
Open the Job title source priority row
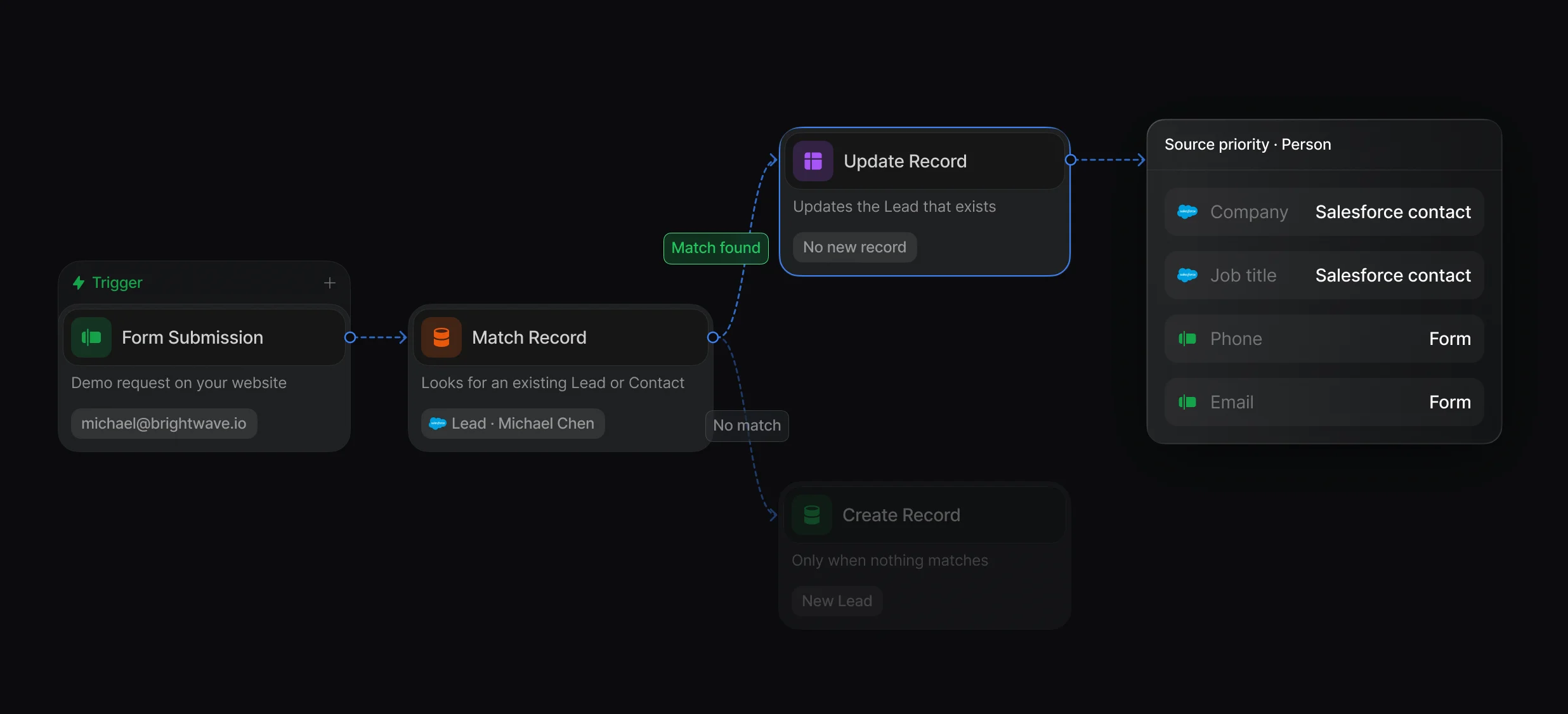(x=1324, y=275)
